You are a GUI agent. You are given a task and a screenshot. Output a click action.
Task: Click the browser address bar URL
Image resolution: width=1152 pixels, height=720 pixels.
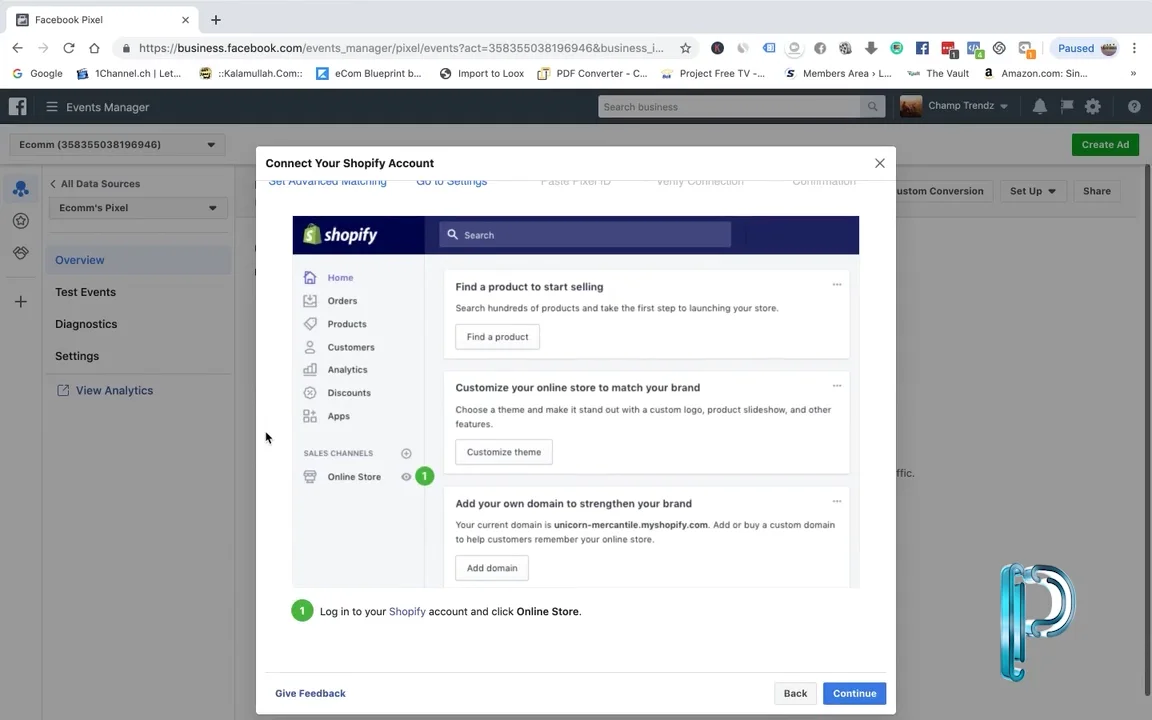coord(401,48)
